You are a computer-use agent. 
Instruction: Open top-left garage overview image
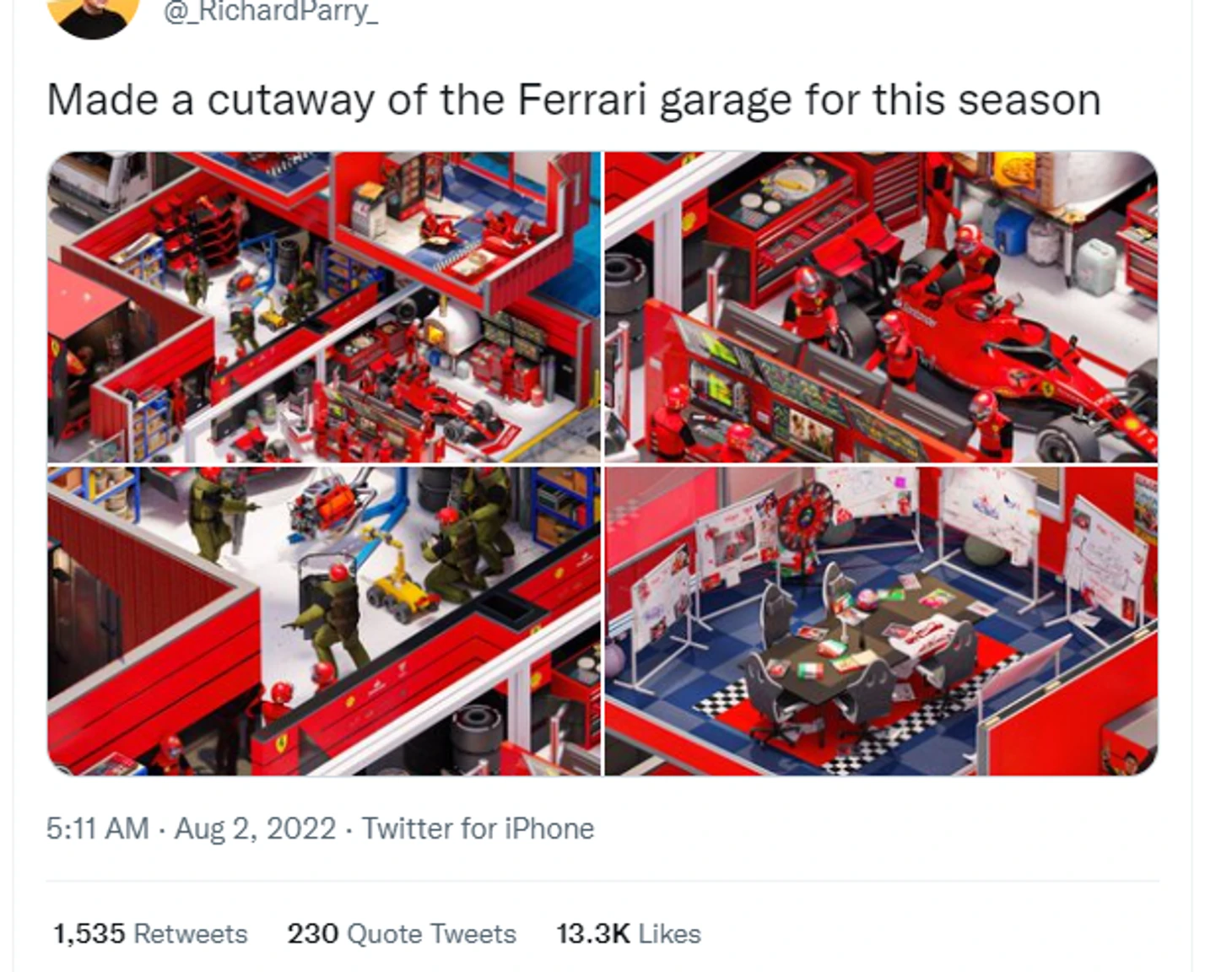coord(324,307)
